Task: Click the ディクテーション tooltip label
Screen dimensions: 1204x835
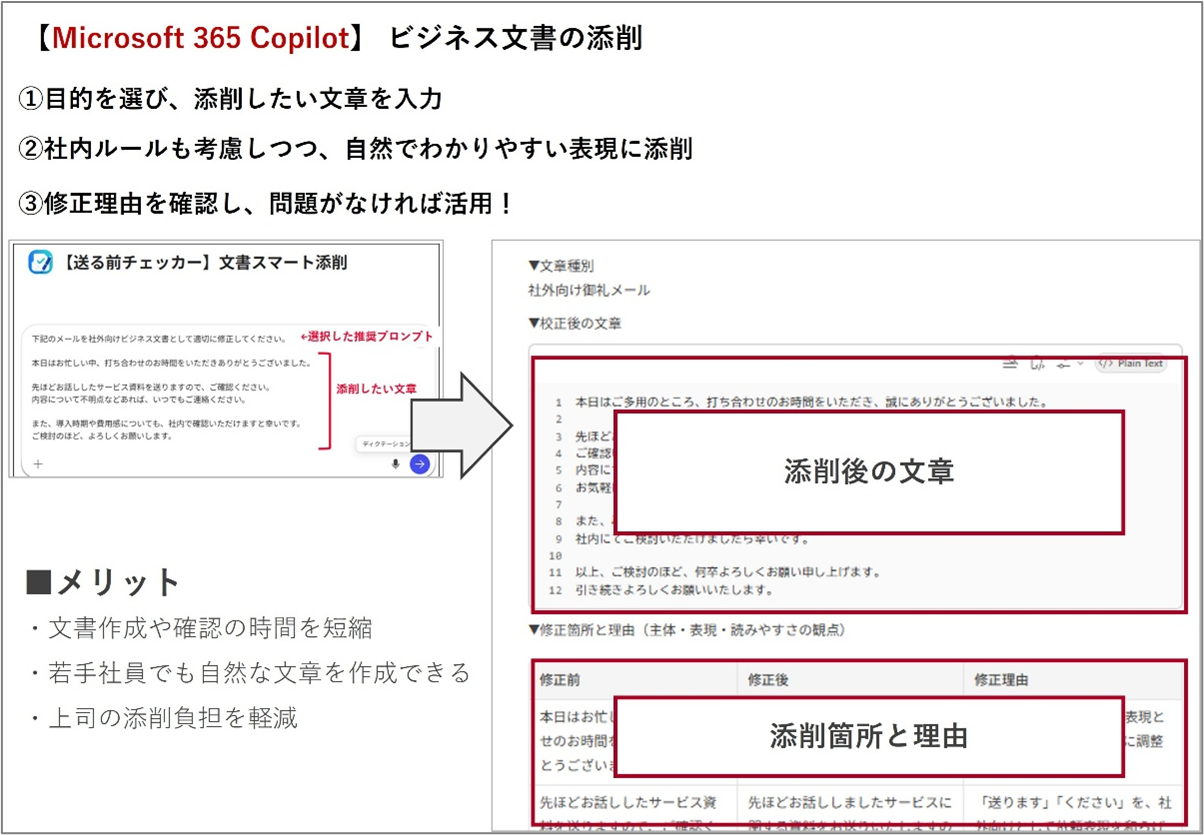Action: tap(386, 442)
